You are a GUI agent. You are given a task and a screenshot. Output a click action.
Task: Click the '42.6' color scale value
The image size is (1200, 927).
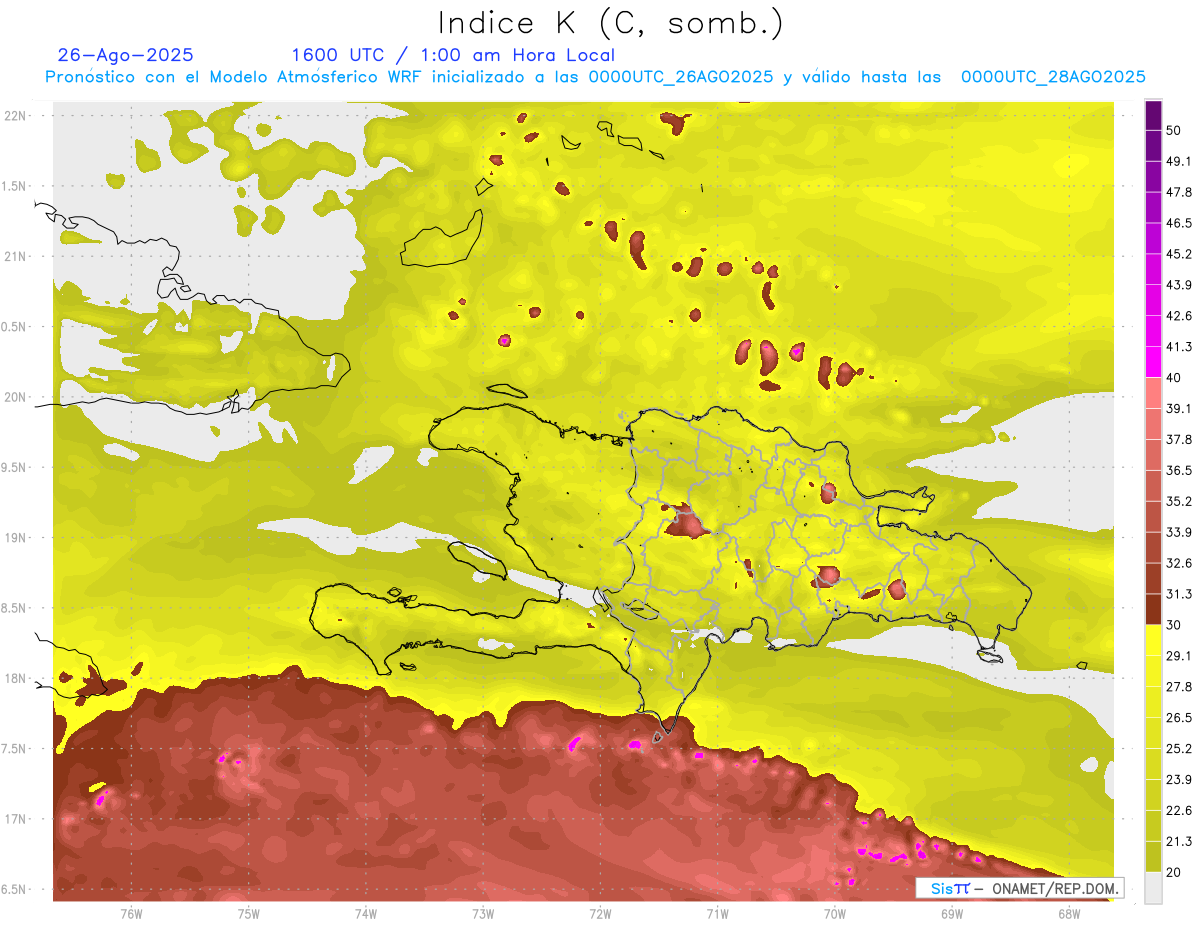coord(1178,316)
